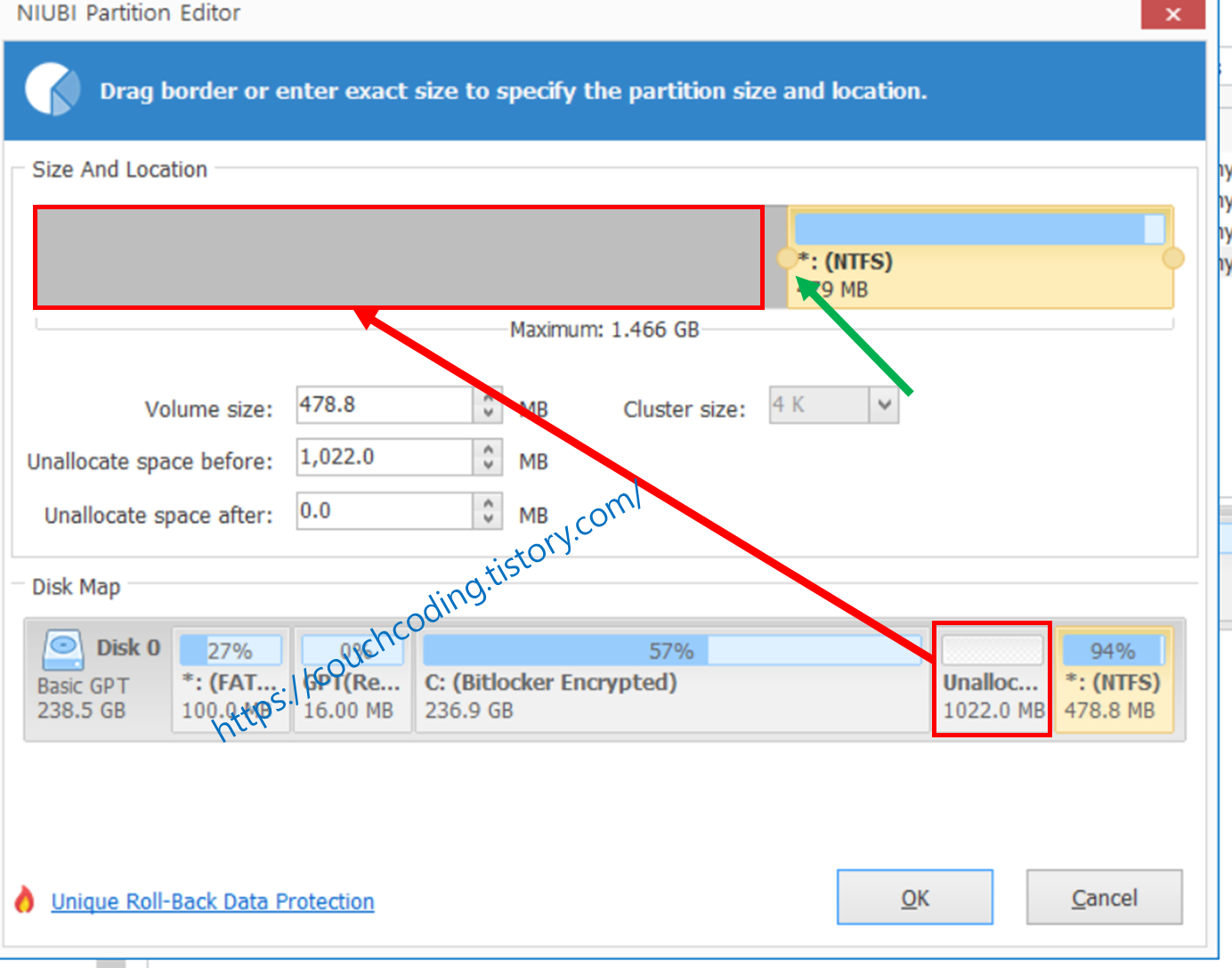Decrease Volume size with the down arrow
Screen dimensions: 1232x968
pos(488,413)
